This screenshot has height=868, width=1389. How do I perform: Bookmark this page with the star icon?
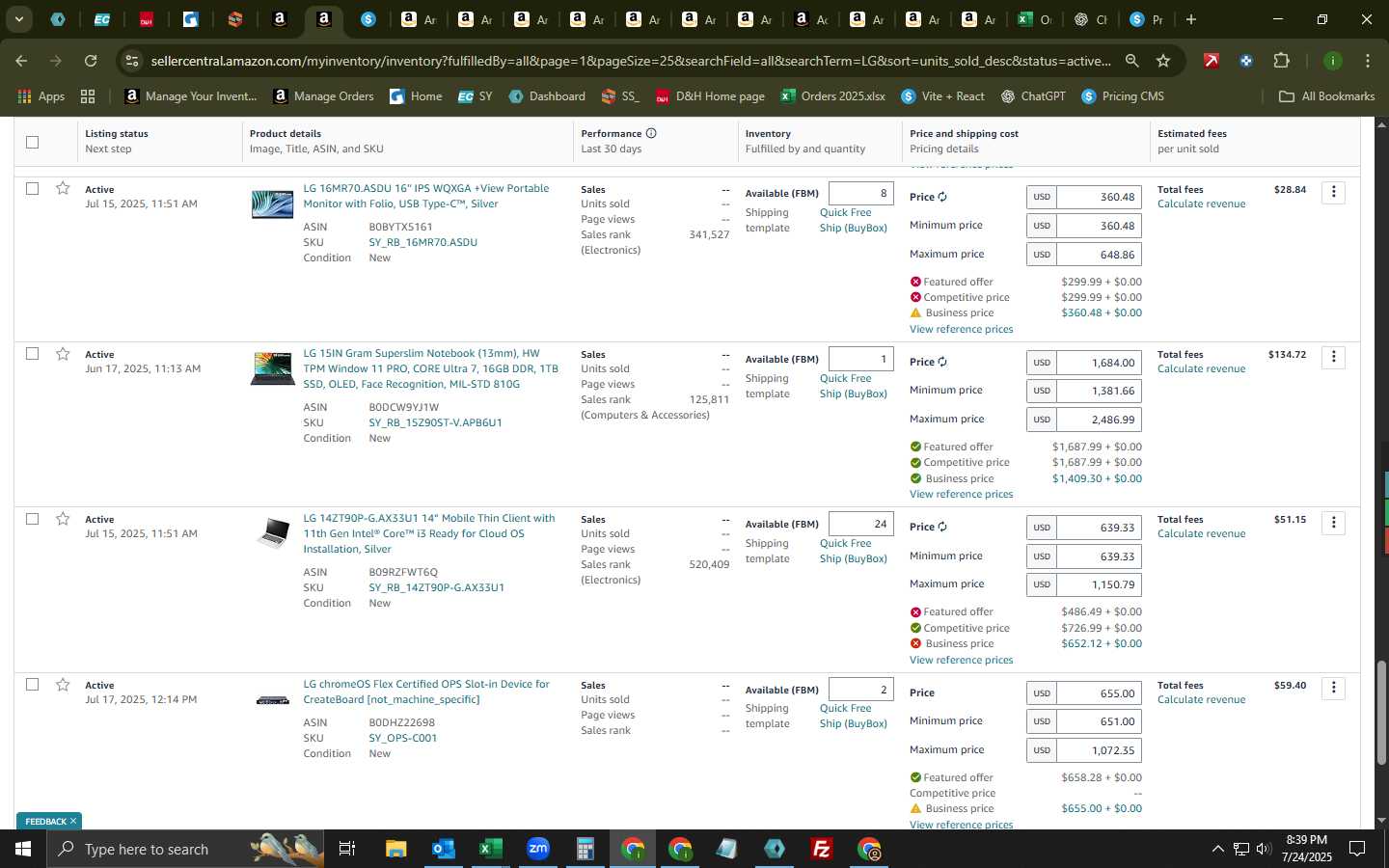click(x=1163, y=61)
